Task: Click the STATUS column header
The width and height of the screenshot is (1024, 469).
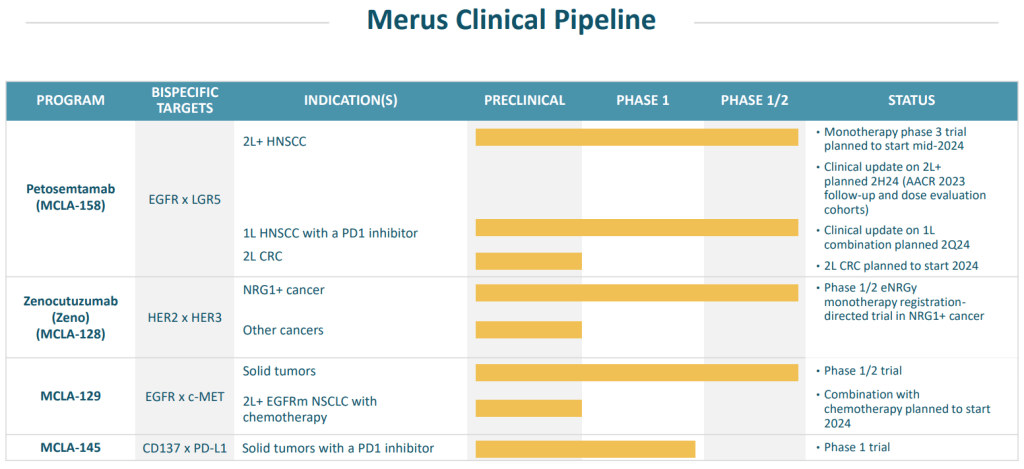Action: 911,100
